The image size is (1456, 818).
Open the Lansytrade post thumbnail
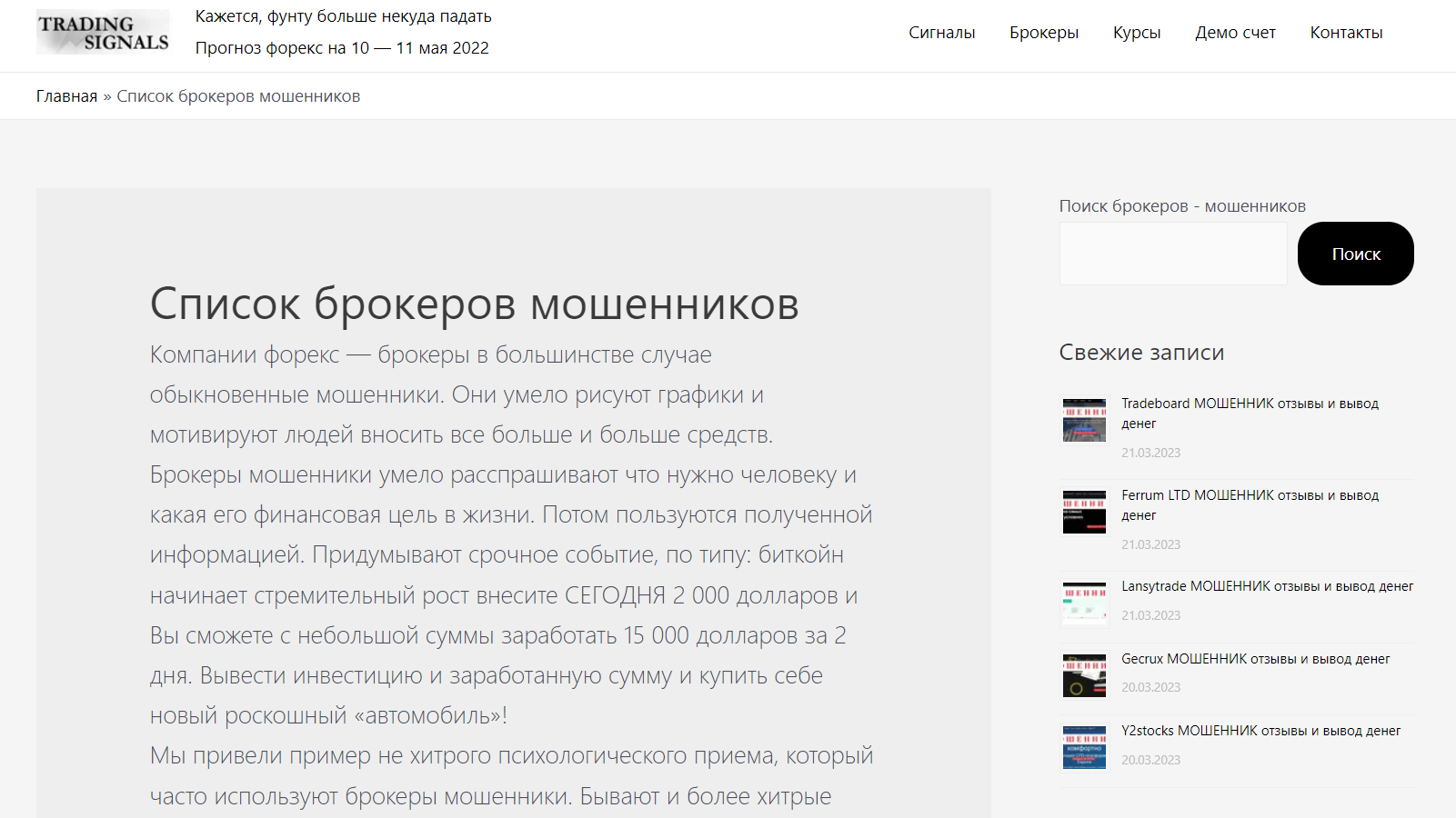[x=1085, y=604]
